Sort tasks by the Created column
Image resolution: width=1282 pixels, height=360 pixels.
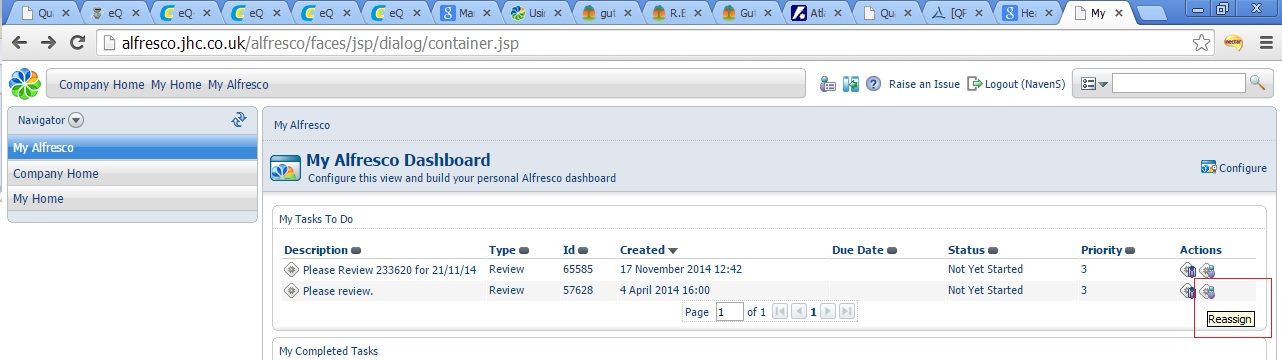coord(649,250)
